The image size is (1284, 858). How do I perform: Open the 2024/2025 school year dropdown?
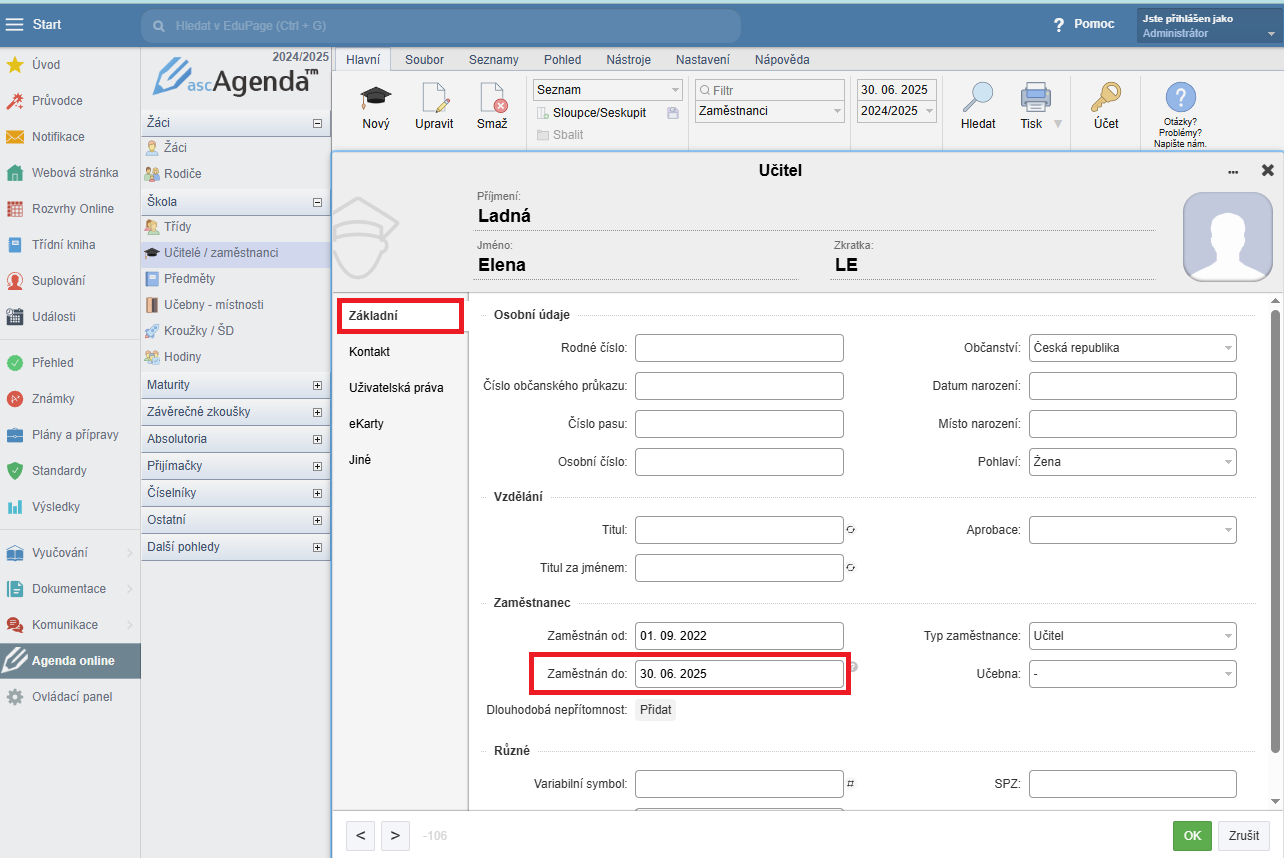pyautogui.click(x=897, y=111)
